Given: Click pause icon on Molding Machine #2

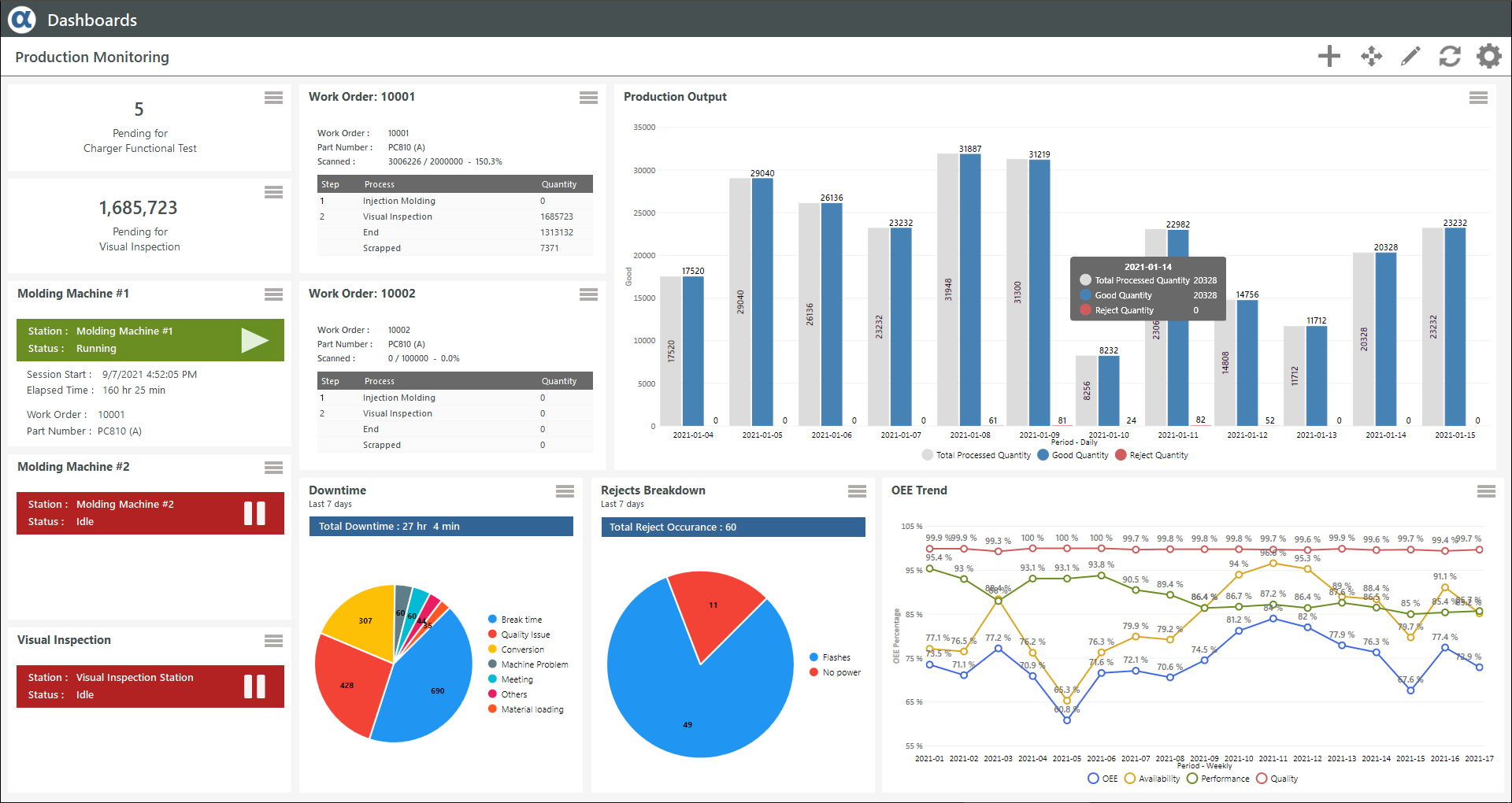Looking at the screenshot, I should 254,513.
